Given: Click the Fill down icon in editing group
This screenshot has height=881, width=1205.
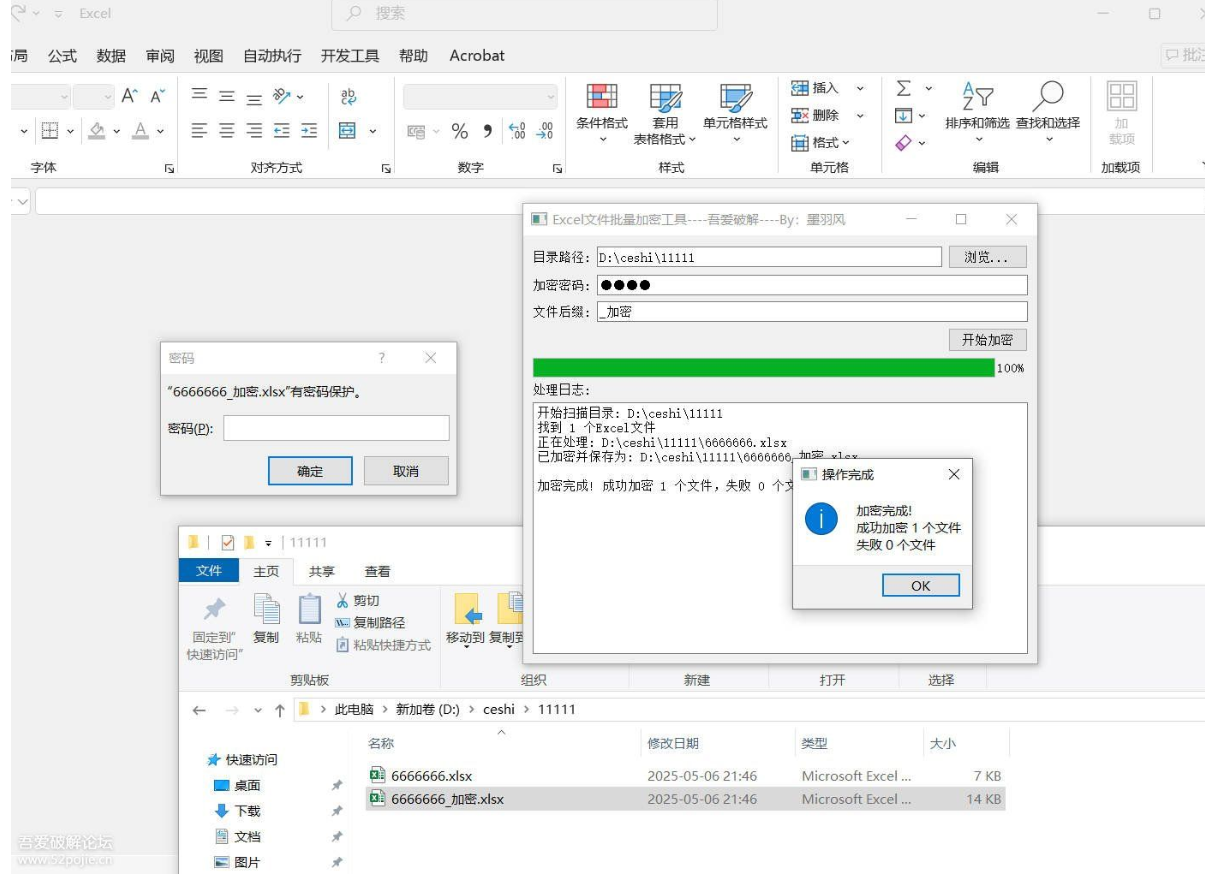Looking at the screenshot, I should pyautogui.click(x=902, y=116).
